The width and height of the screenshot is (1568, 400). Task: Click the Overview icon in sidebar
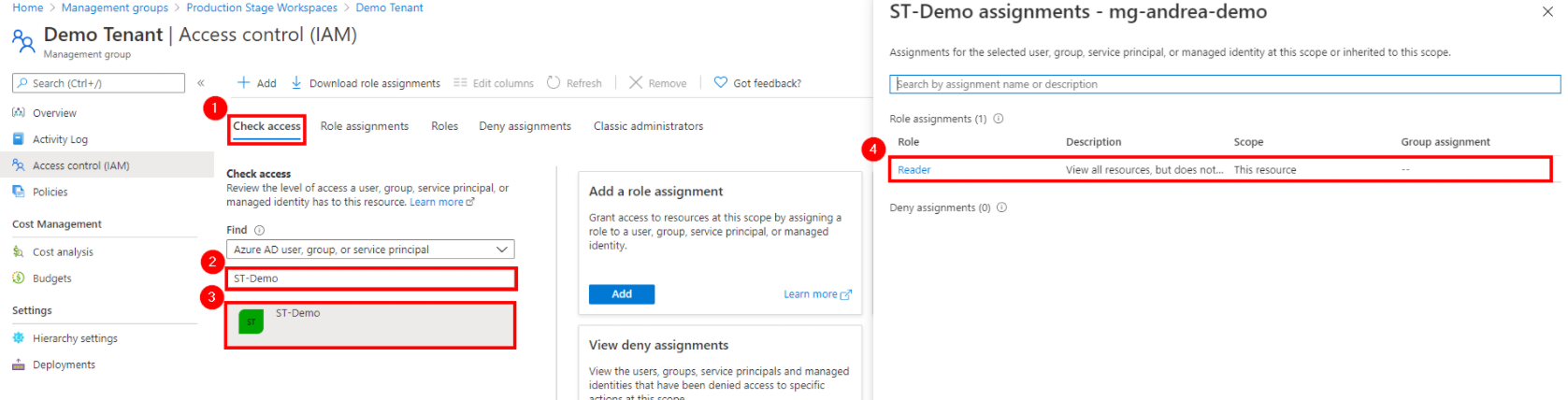click(x=19, y=112)
